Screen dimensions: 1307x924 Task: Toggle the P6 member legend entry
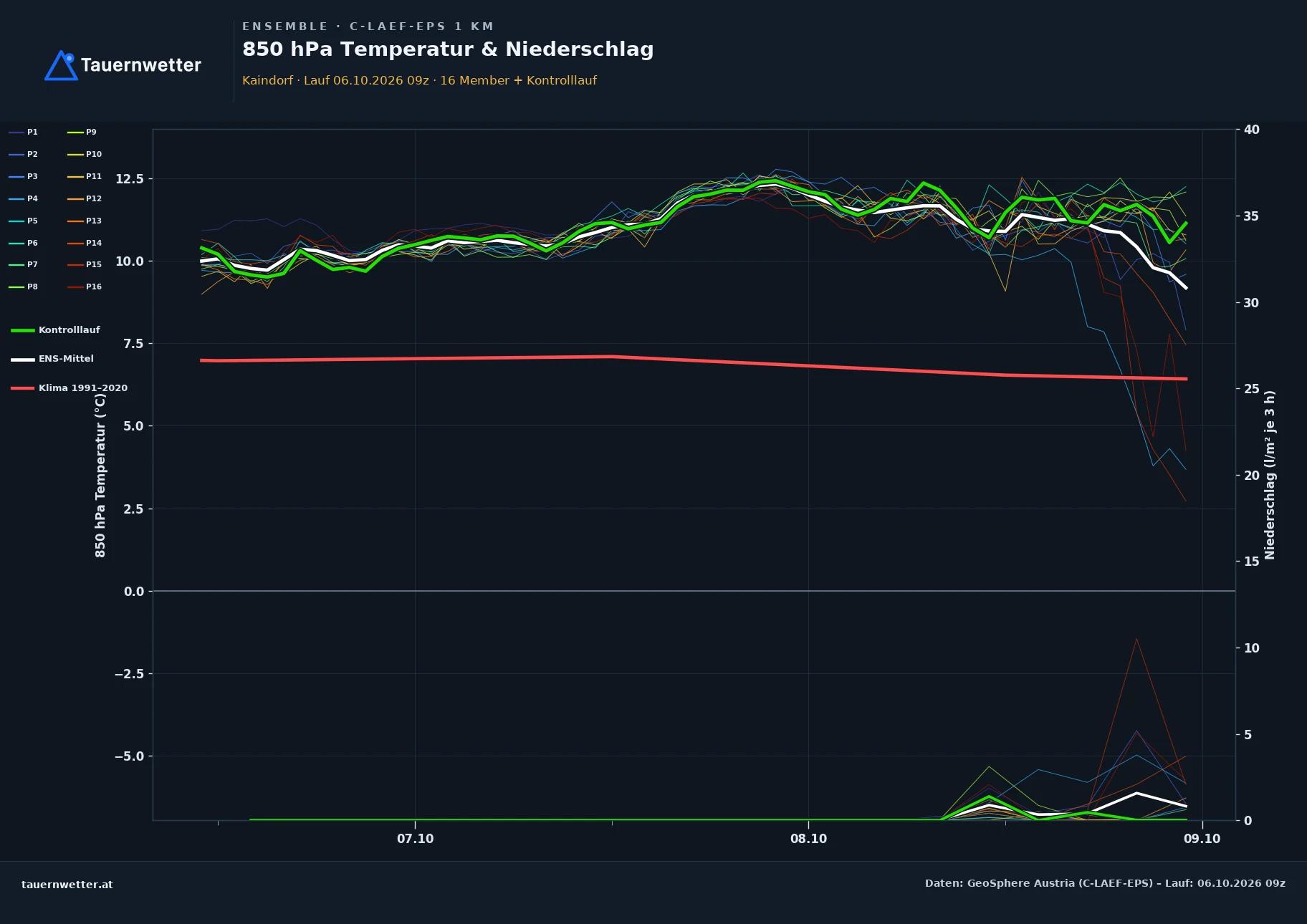pyautogui.click(x=23, y=244)
